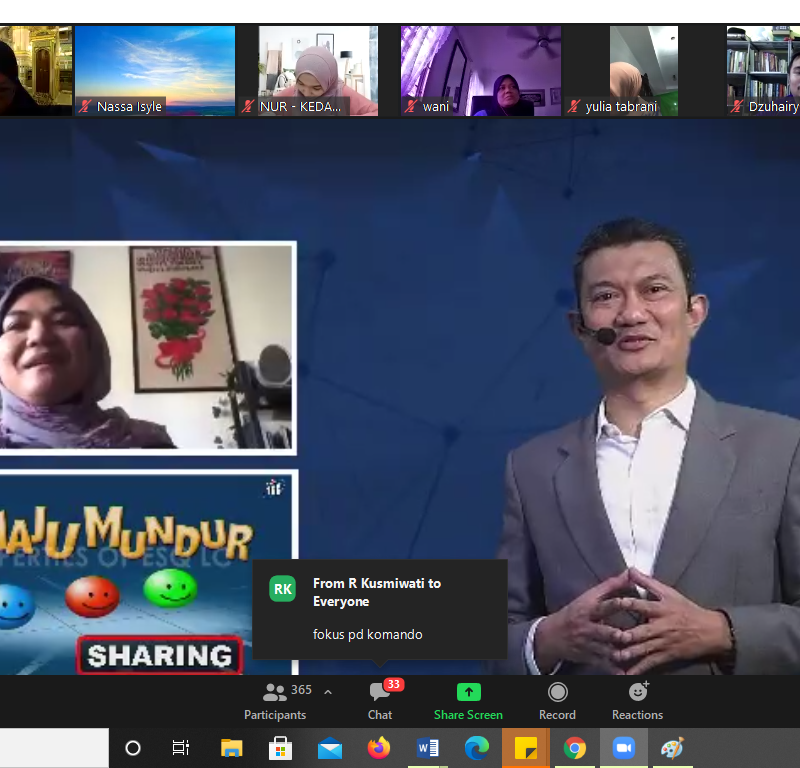Open File Explorer from the taskbar
Screen dimensions: 800x768
click(231, 748)
